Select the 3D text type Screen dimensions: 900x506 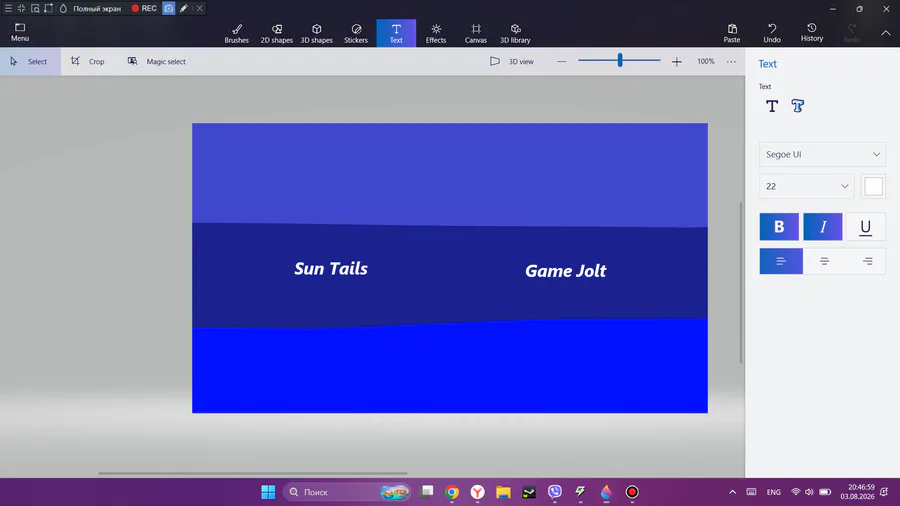(x=798, y=106)
